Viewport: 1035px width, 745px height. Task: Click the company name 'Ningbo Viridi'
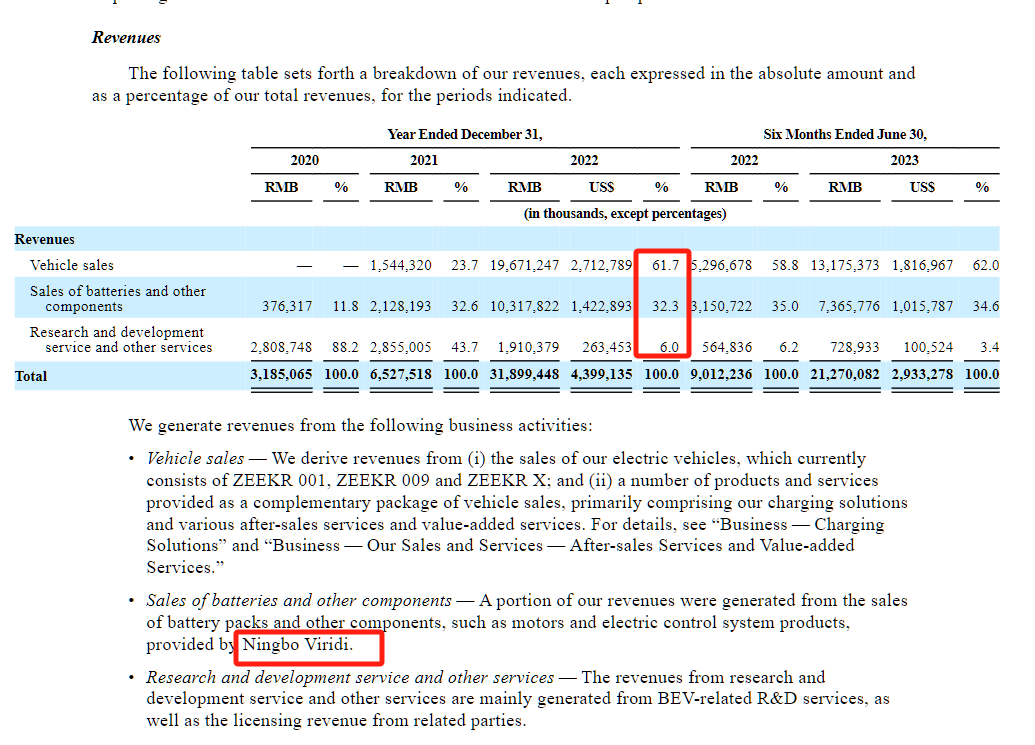[x=295, y=645]
